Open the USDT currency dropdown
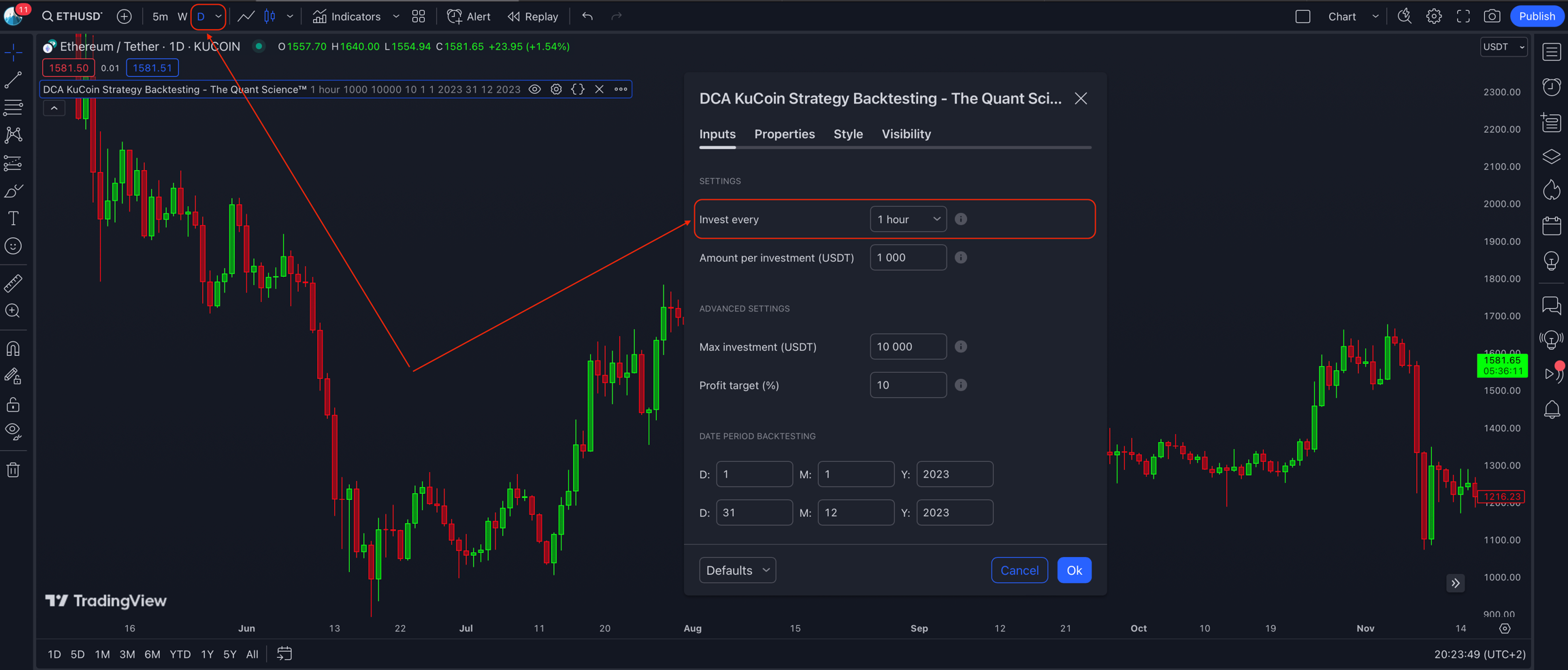The width and height of the screenshot is (1568, 670). point(1503,47)
